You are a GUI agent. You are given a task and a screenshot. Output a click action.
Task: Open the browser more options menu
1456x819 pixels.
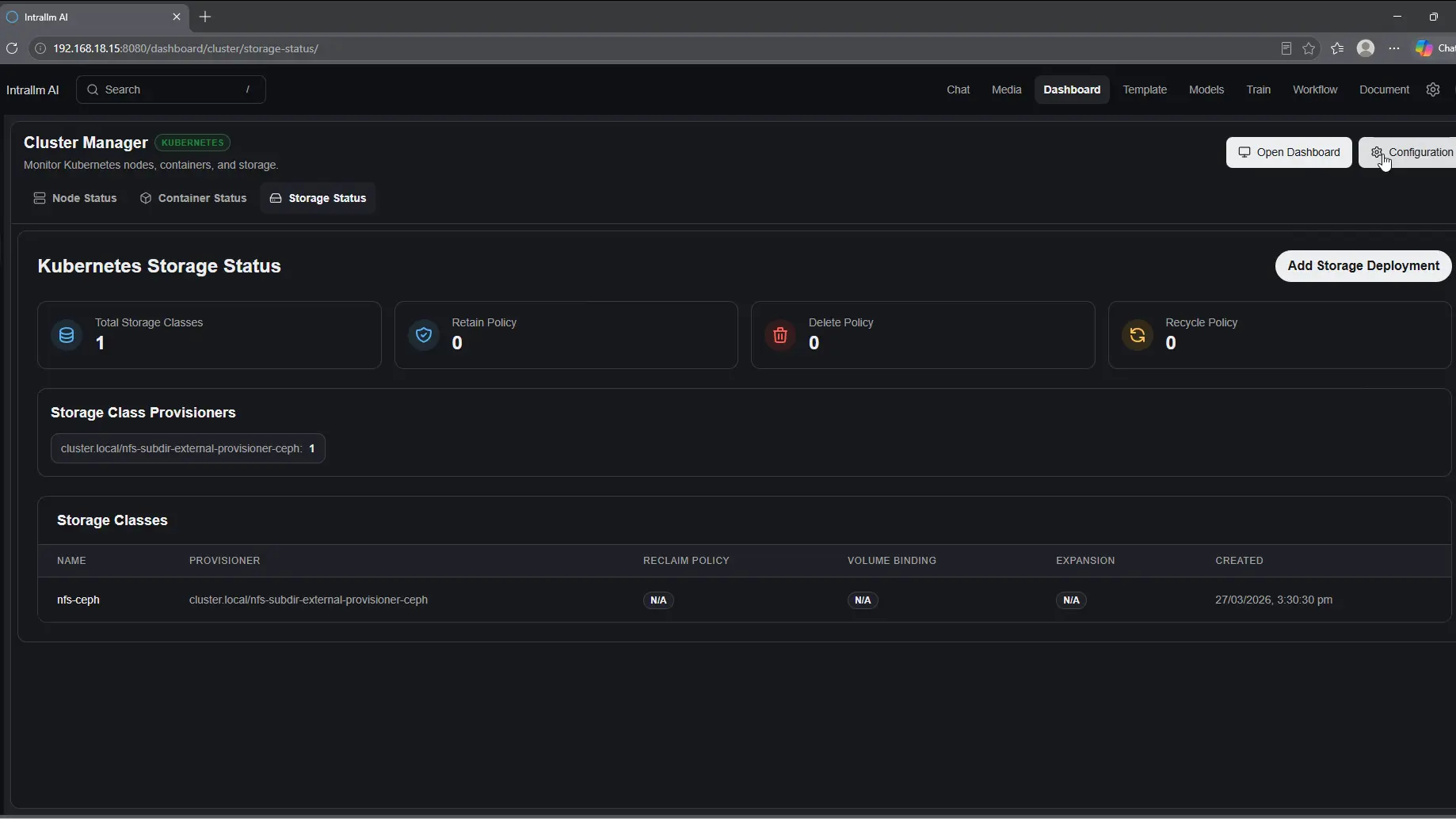(1394, 48)
